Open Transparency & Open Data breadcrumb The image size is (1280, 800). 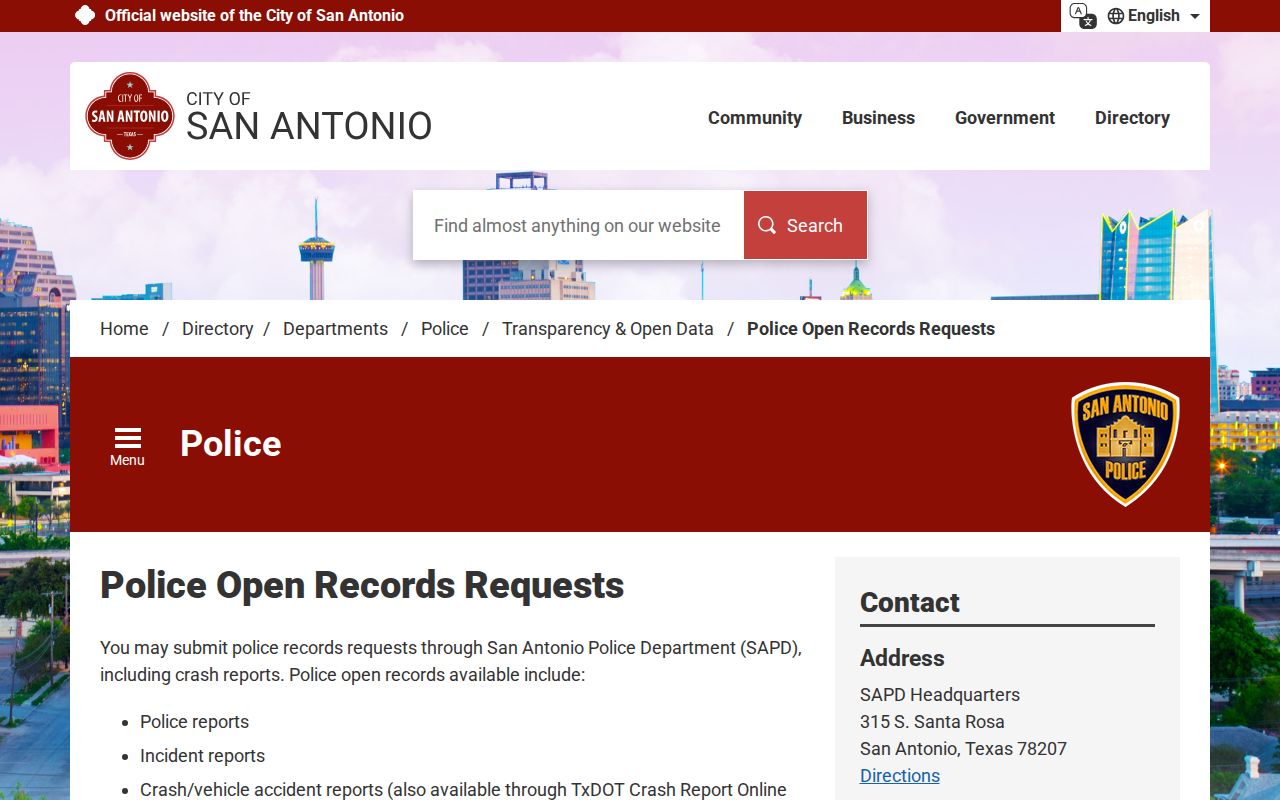pos(608,329)
